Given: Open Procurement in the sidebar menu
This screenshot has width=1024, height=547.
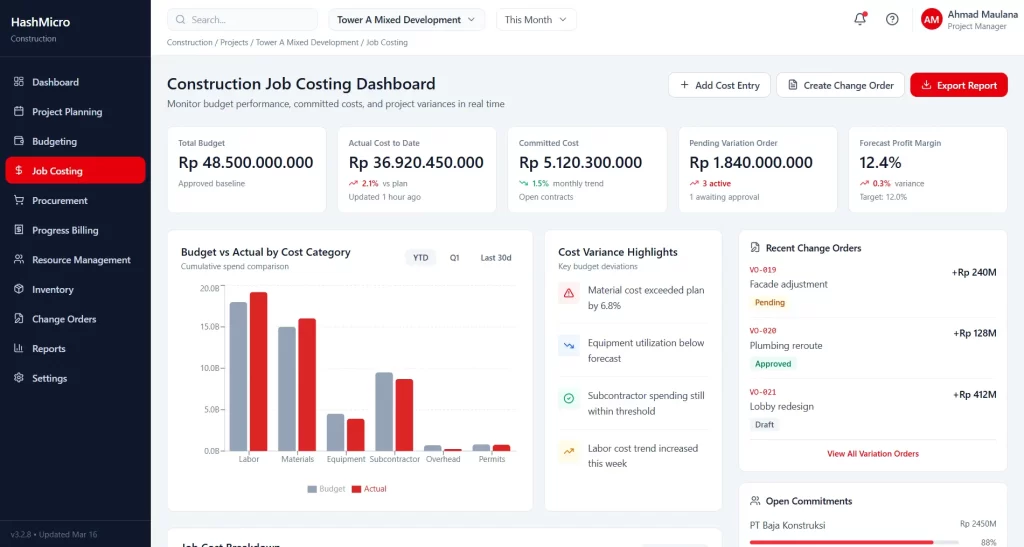Looking at the screenshot, I should [x=75, y=200].
